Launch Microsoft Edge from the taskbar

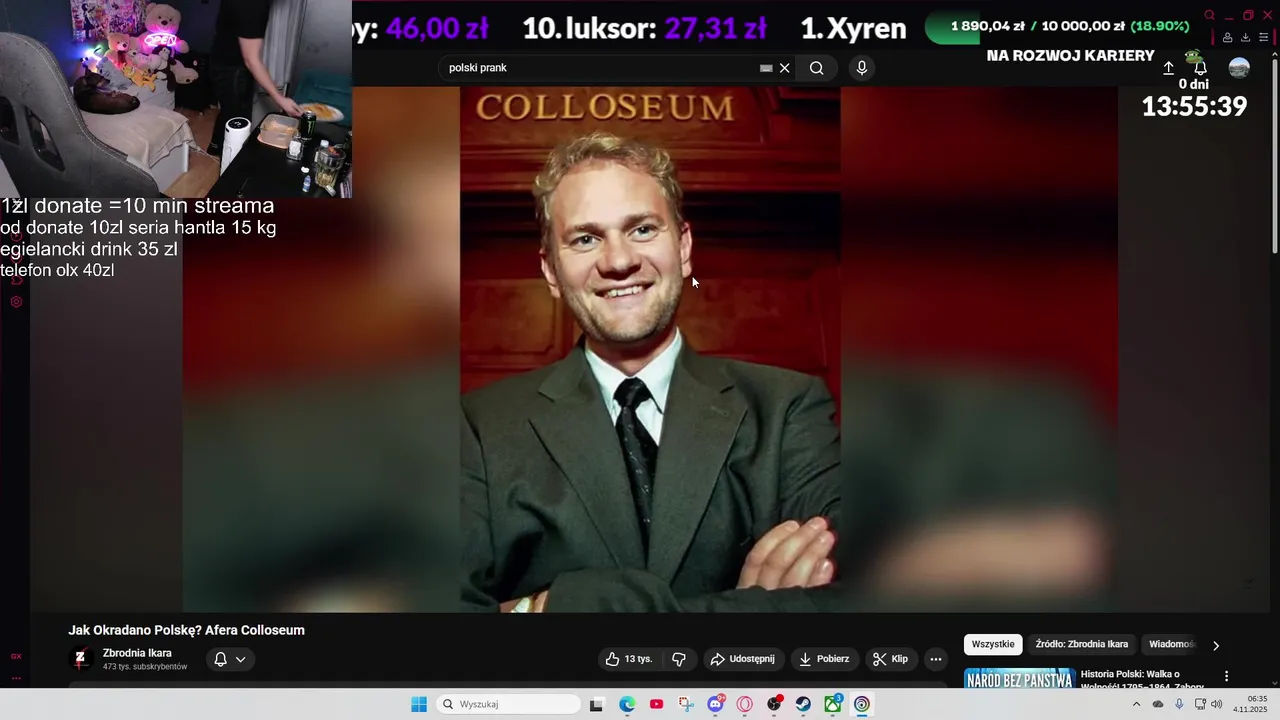click(x=627, y=704)
